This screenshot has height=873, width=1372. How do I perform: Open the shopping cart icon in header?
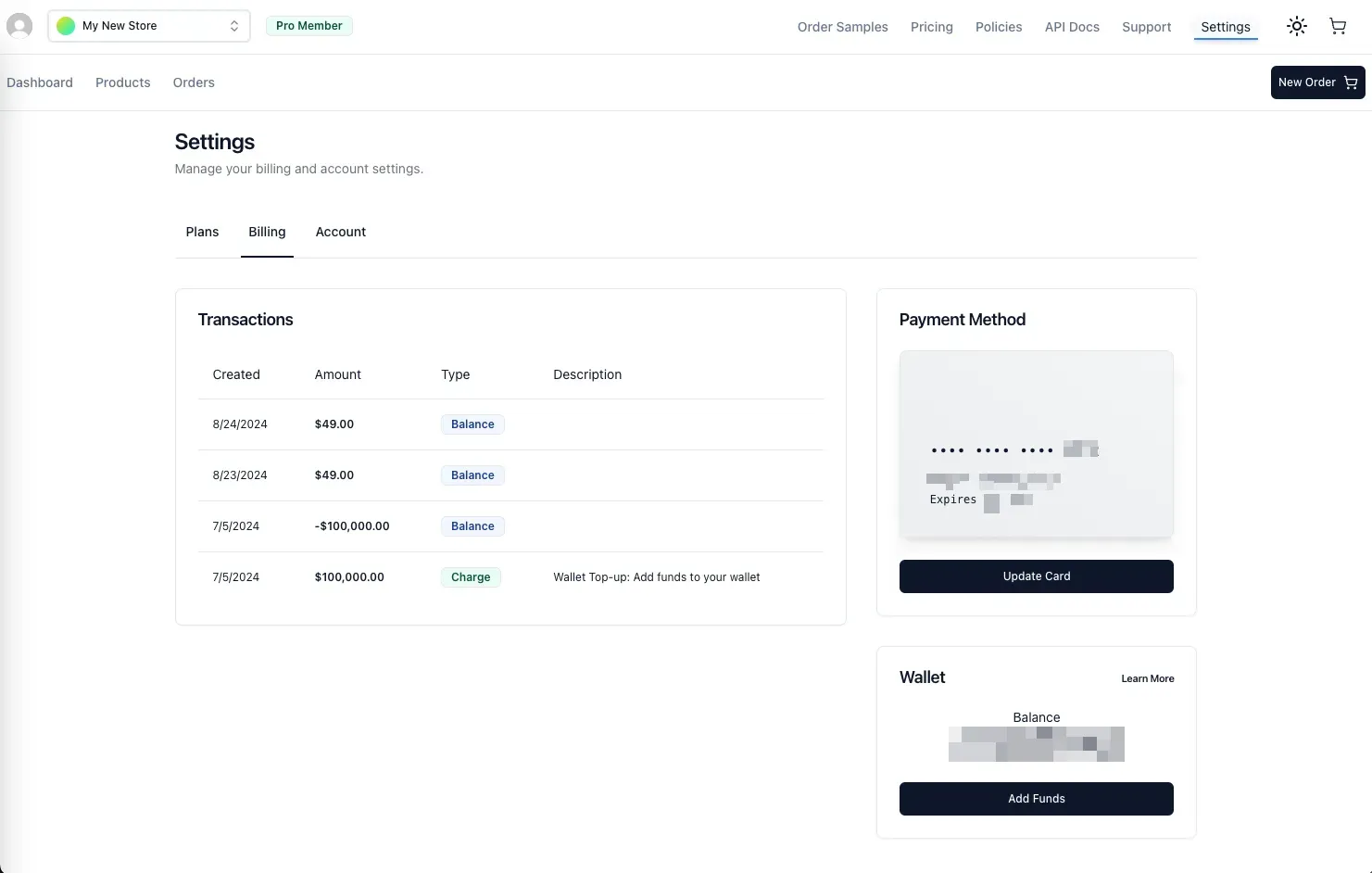[x=1337, y=26]
